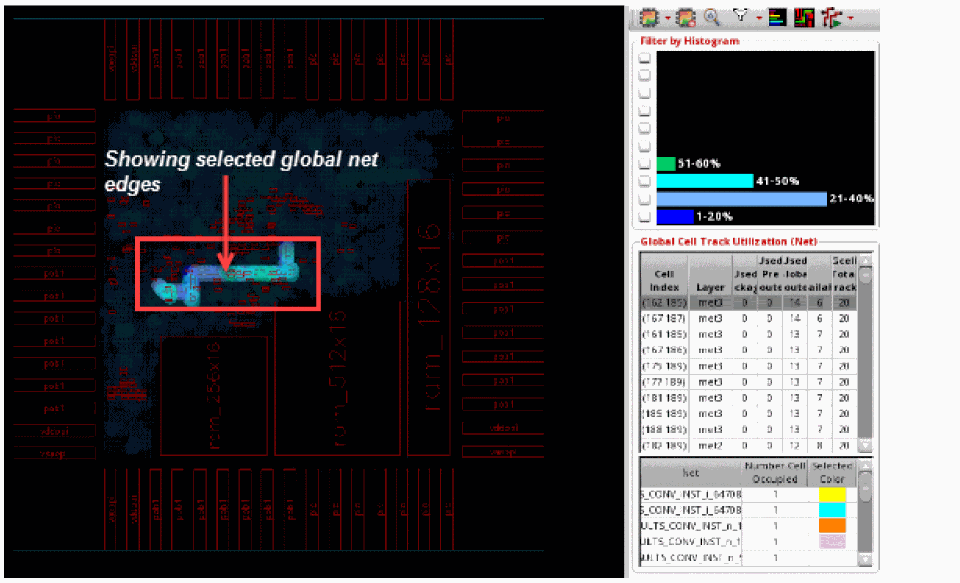
Task: Click the funnel filter icon
Action: click(x=740, y=17)
